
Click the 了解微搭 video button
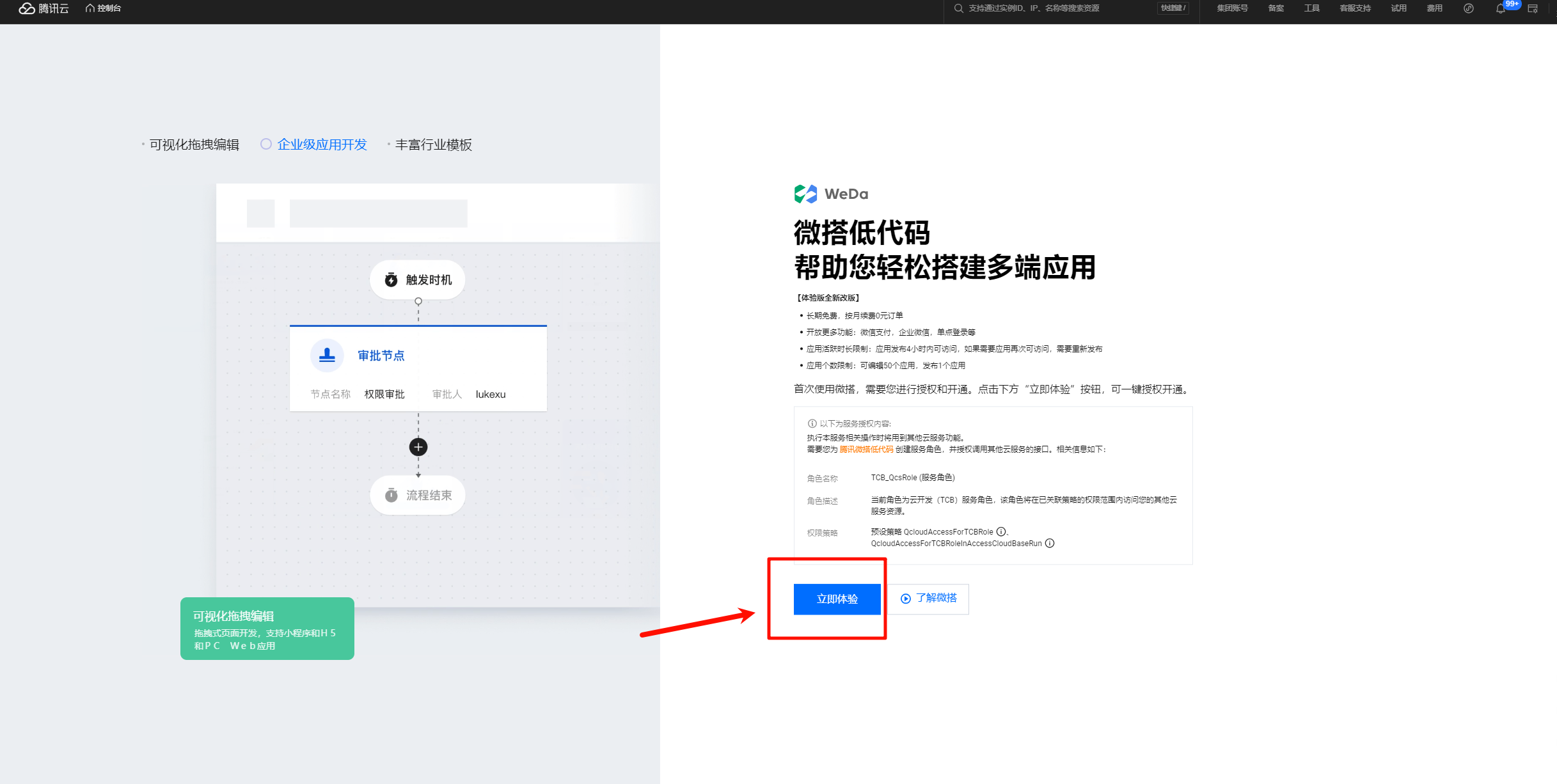929,599
